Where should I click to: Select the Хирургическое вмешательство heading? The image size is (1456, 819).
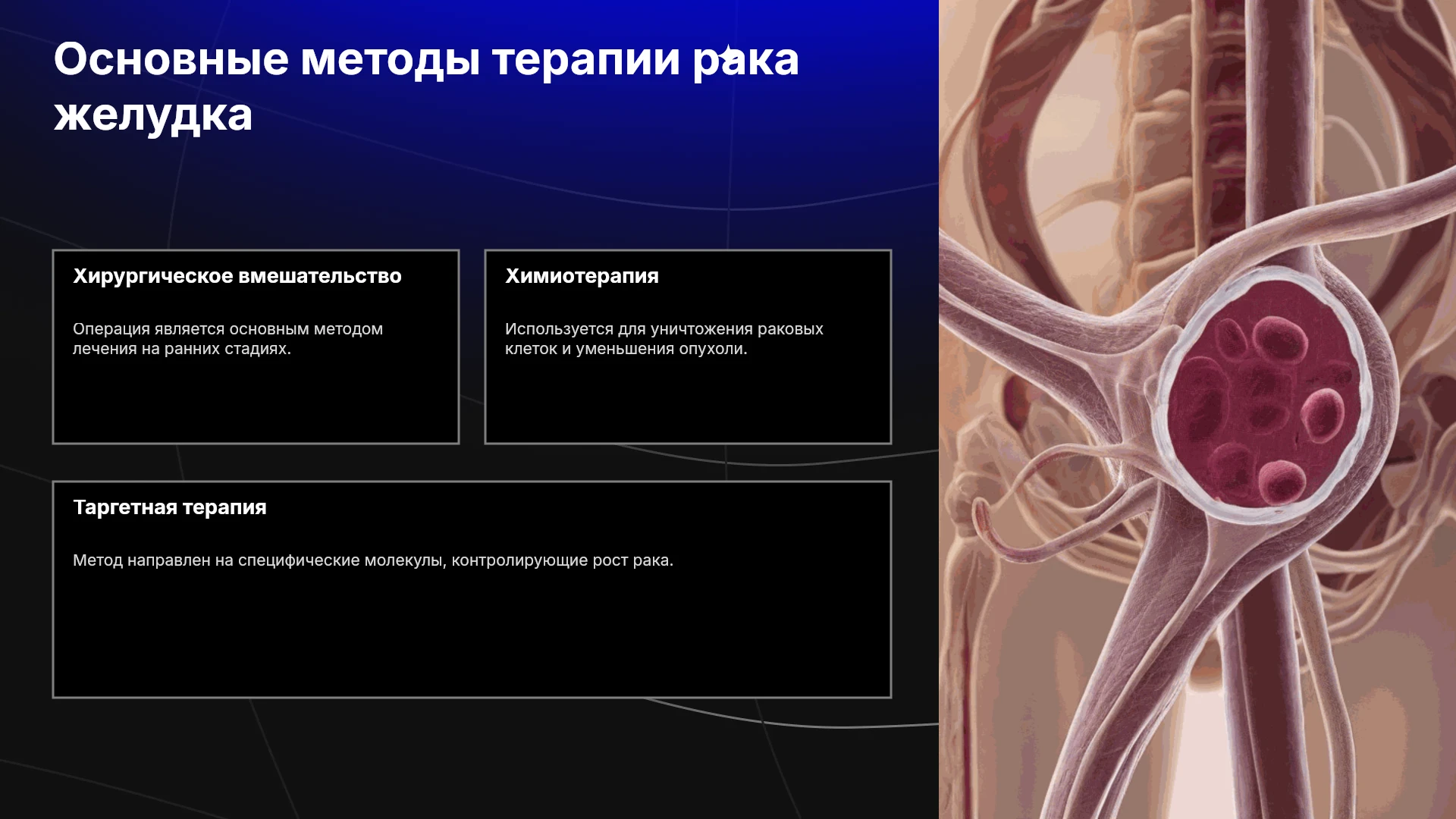pyautogui.click(x=237, y=276)
